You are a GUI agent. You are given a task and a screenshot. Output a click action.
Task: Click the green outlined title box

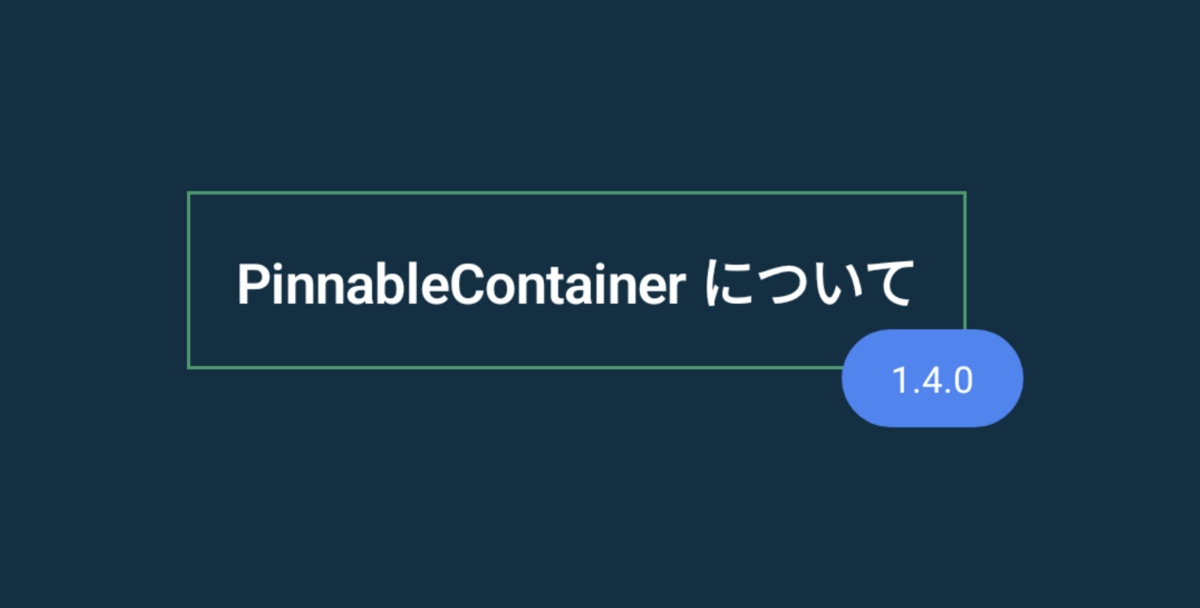coord(576,280)
